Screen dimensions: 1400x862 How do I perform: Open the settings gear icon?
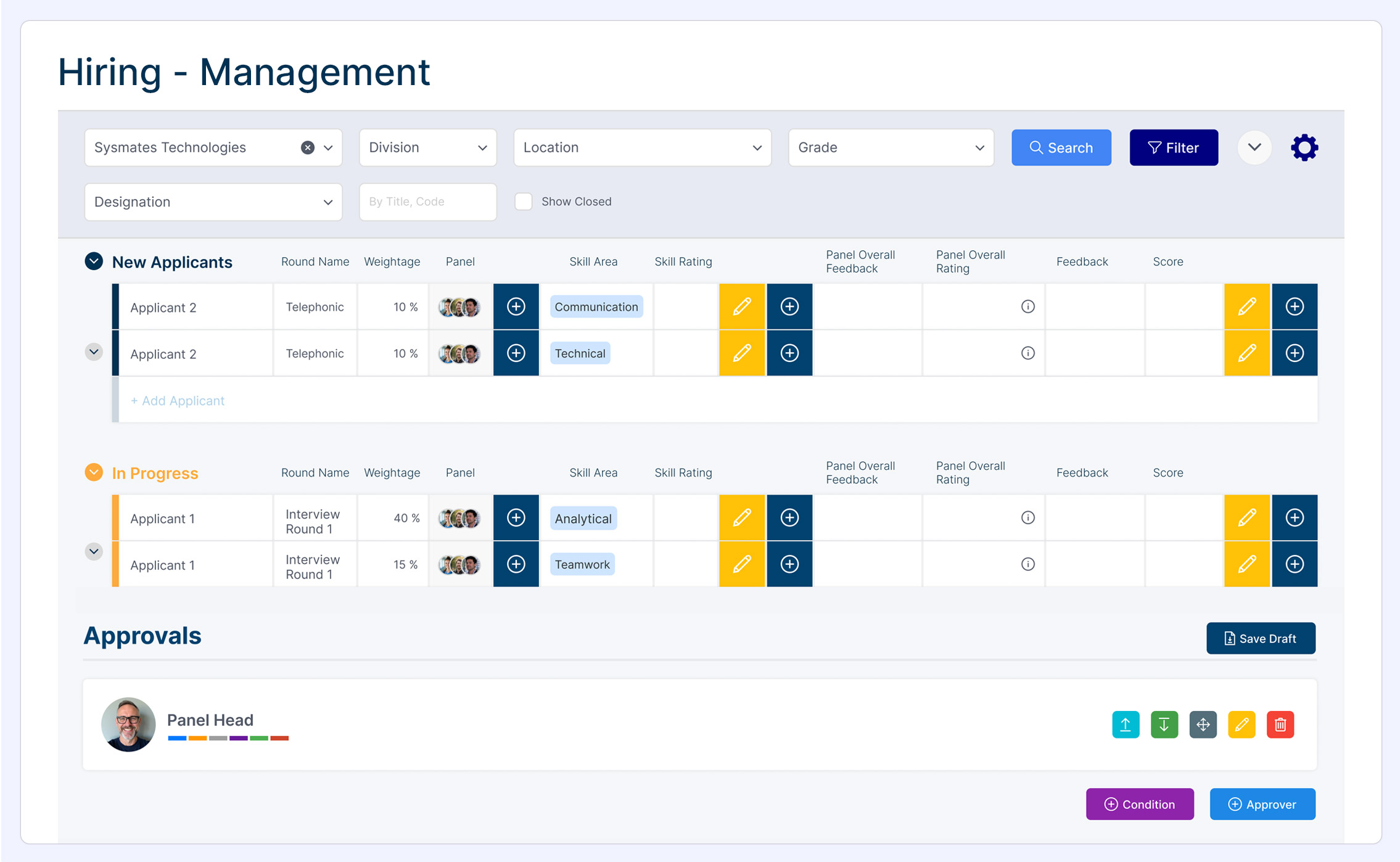point(1304,147)
